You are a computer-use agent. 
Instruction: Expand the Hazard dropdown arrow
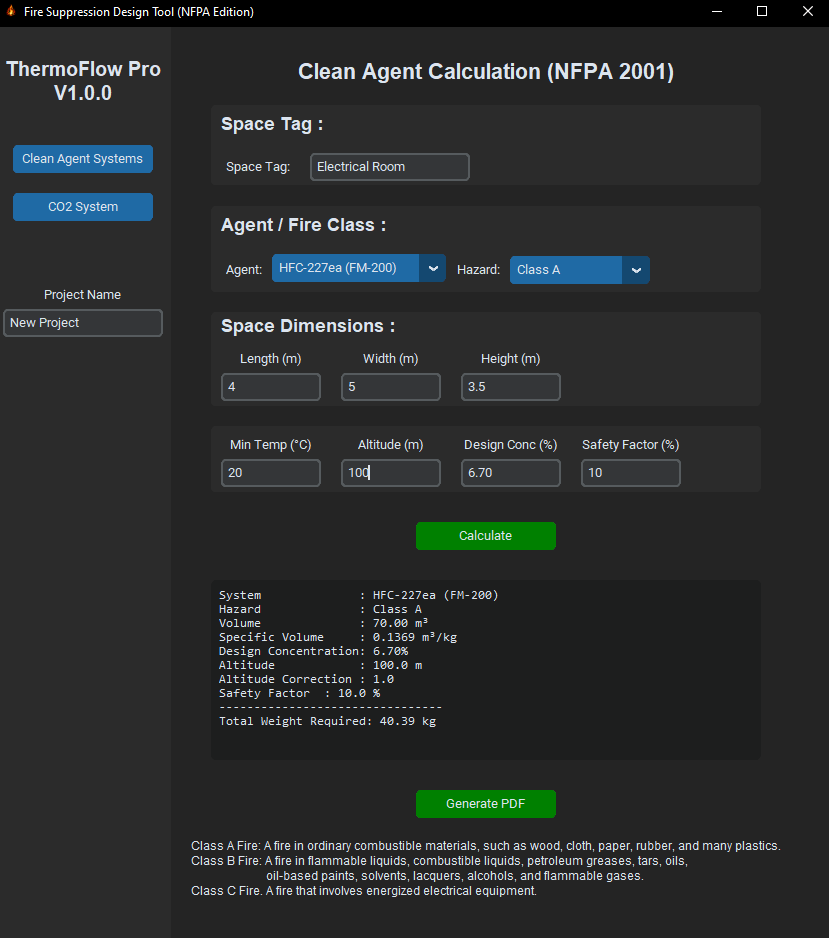point(636,270)
